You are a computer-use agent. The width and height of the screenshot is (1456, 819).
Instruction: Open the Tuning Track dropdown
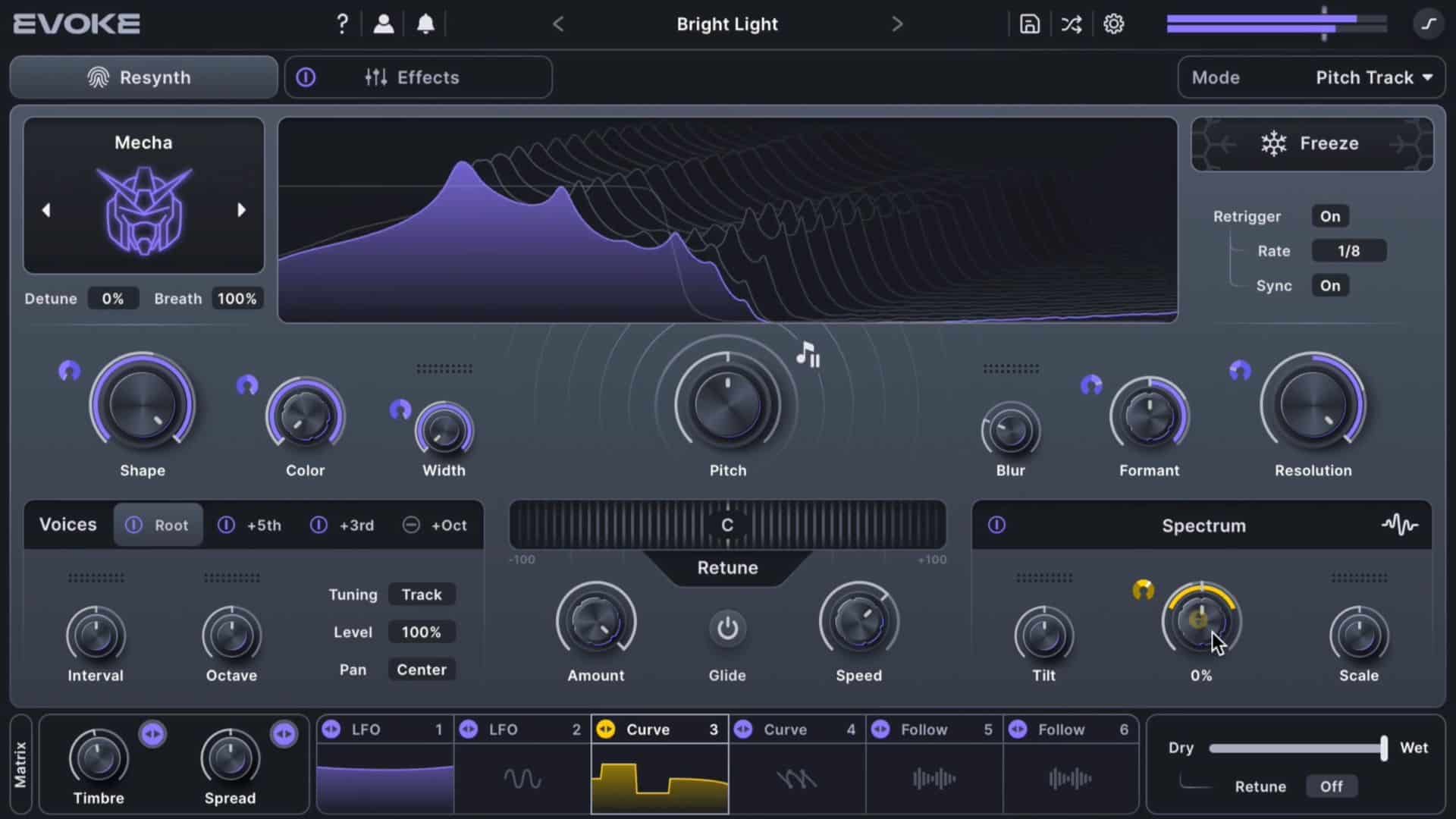pyautogui.click(x=422, y=595)
